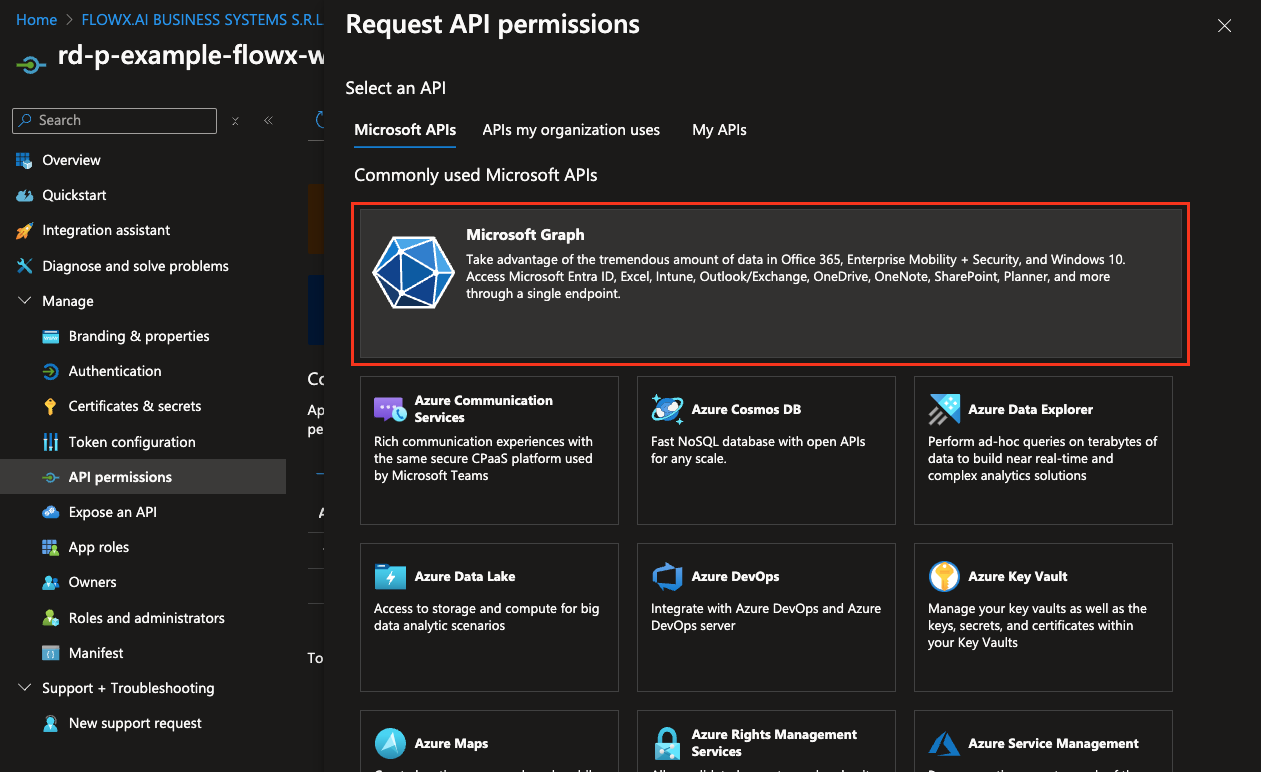Select the Microsoft Graph API card
1261x772 pixels.
coord(771,282)
